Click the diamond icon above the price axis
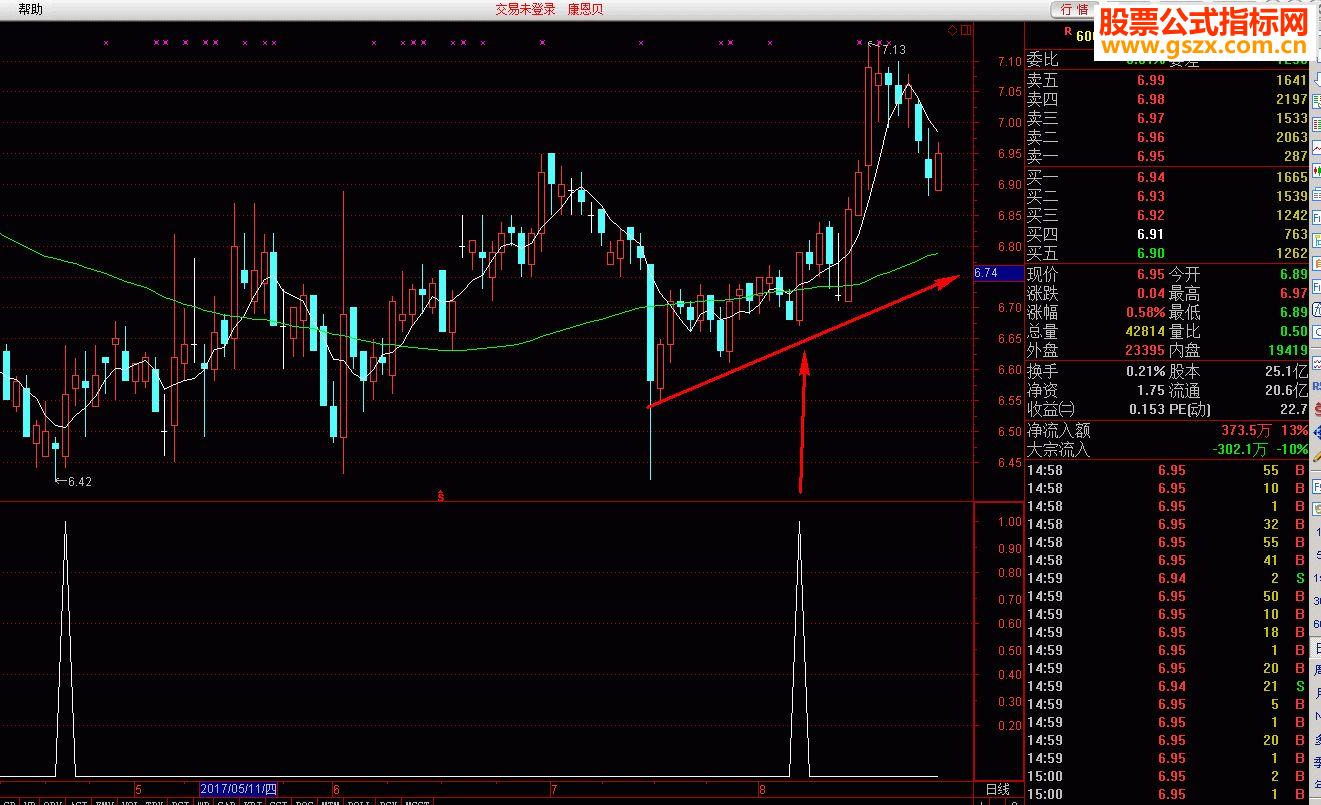The image size is (1321, 805). point(953,30)
